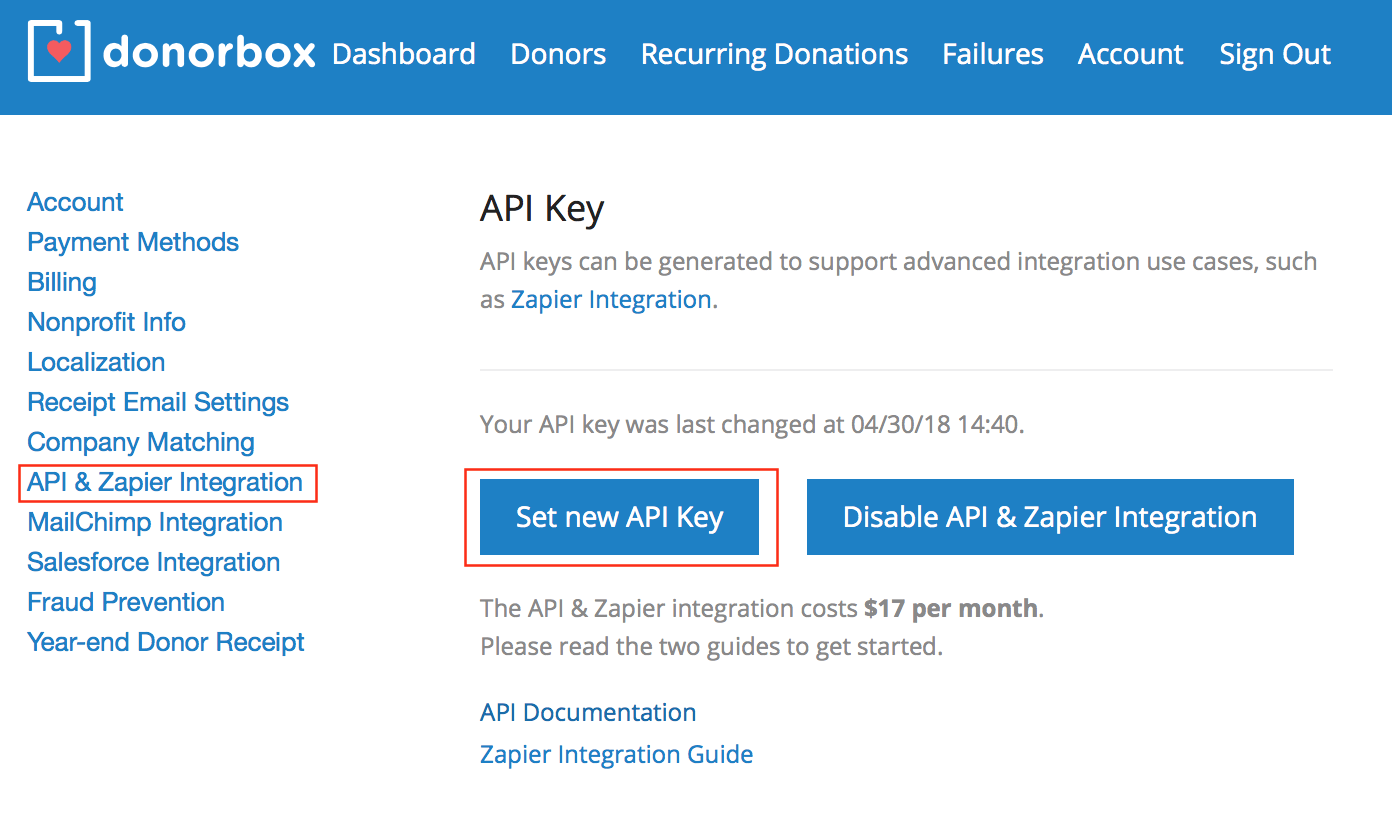Open Receipt Email Settings
Screen dimensions: 1392x829
point(158,402)
